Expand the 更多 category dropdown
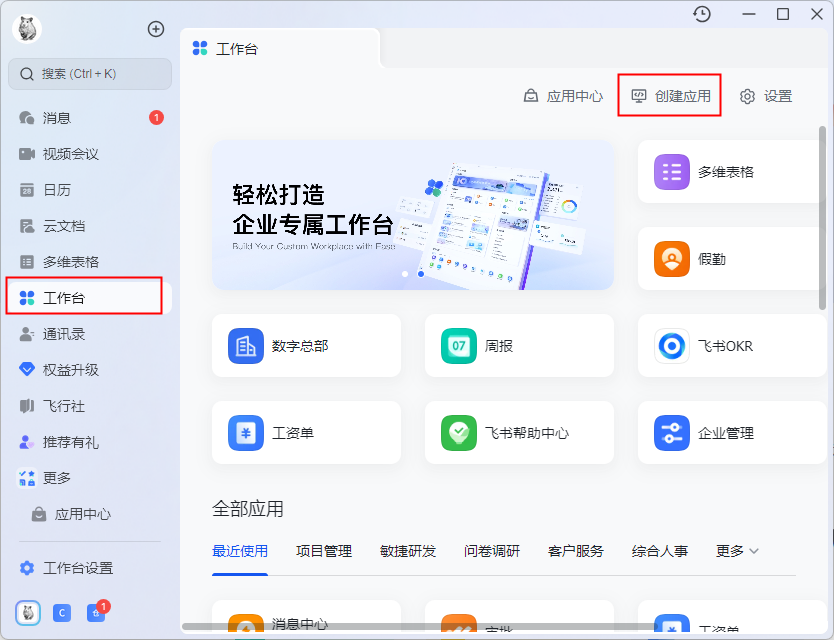The height and width of the screenshot is (640, 834). point(737,551)
